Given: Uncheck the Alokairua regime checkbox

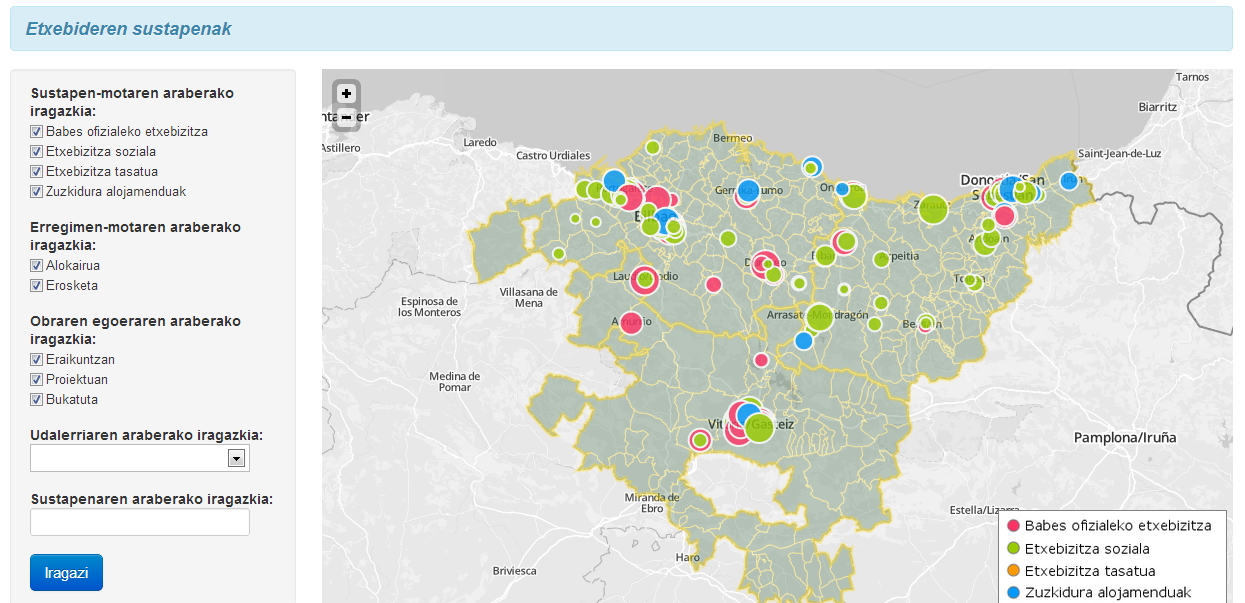Looking at the screenshot, I should point(37,266).
